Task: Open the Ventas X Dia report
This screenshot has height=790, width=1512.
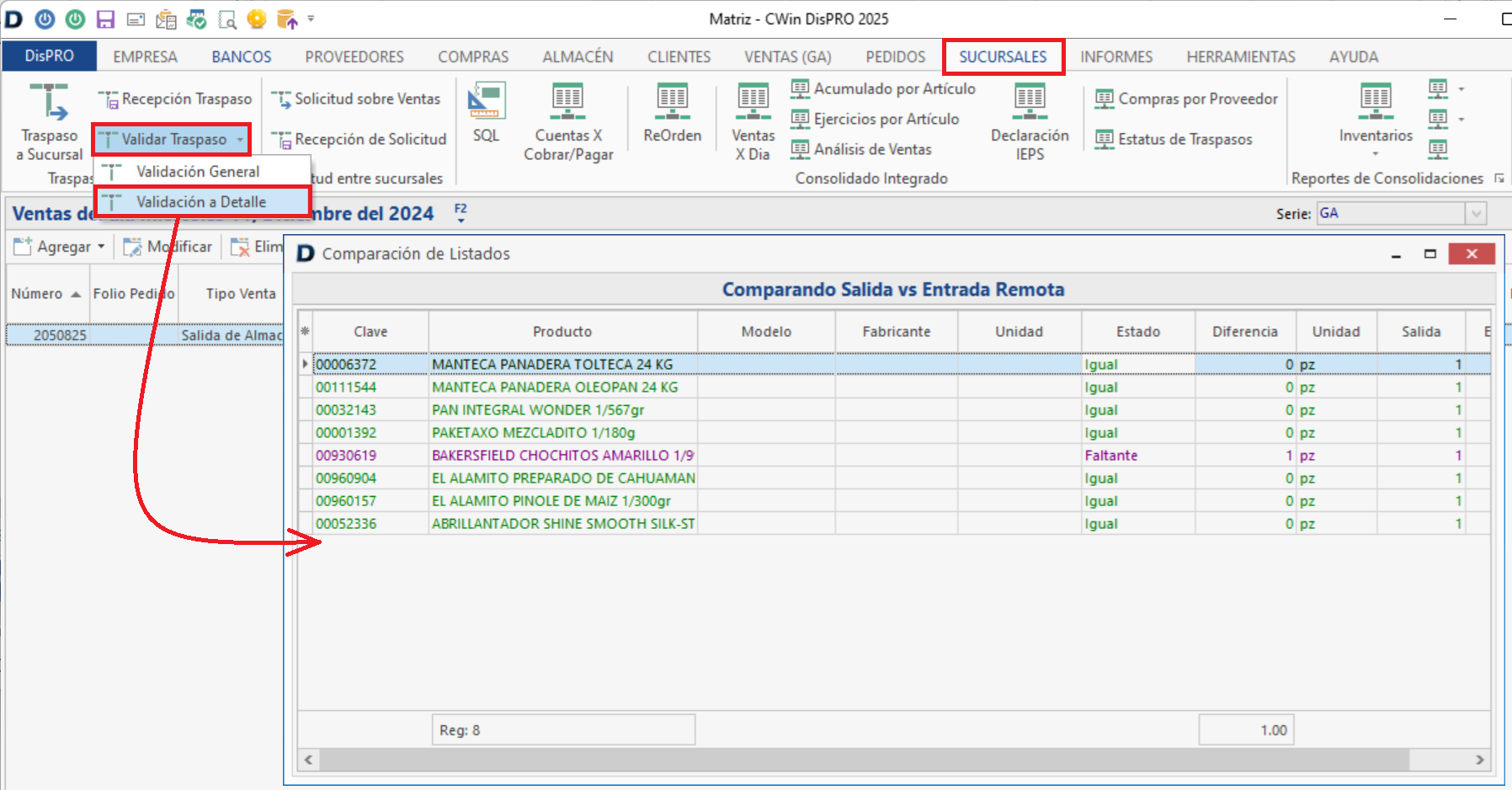Action: pos(753,122)
